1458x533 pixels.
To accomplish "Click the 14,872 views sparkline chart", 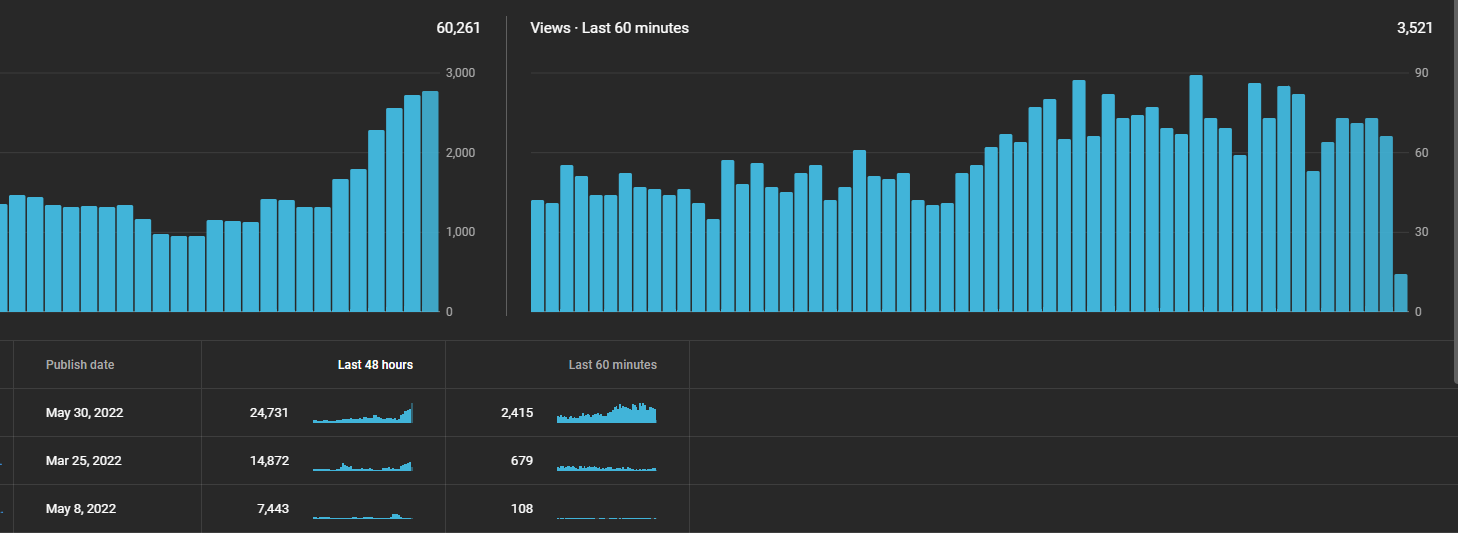I will click(x=363, y=465).
